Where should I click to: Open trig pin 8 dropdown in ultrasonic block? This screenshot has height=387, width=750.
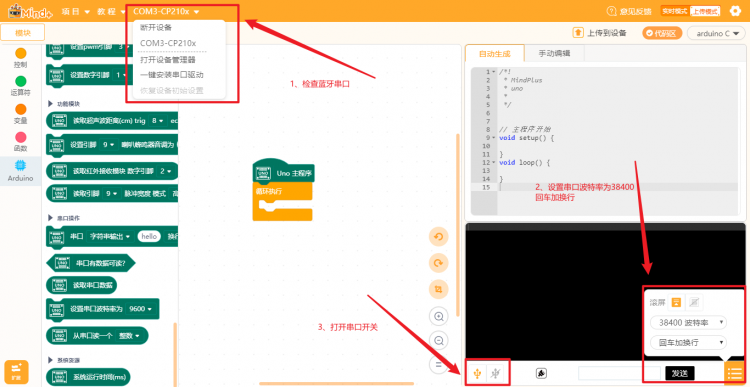157,121
